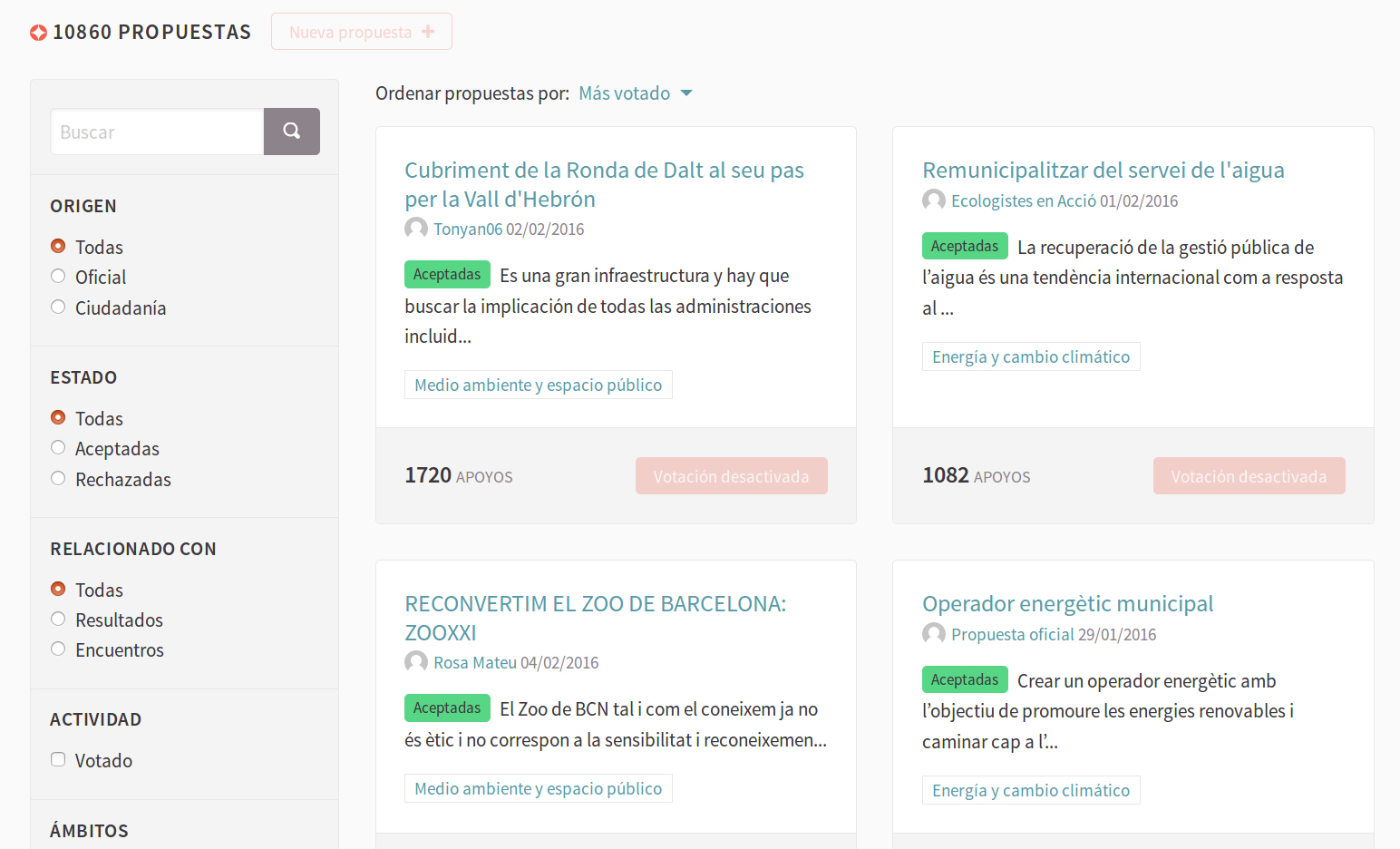
Task: Open Remunicipalitzar del servei de l'aigua proposal
Action: click(x=1103, y=170)
